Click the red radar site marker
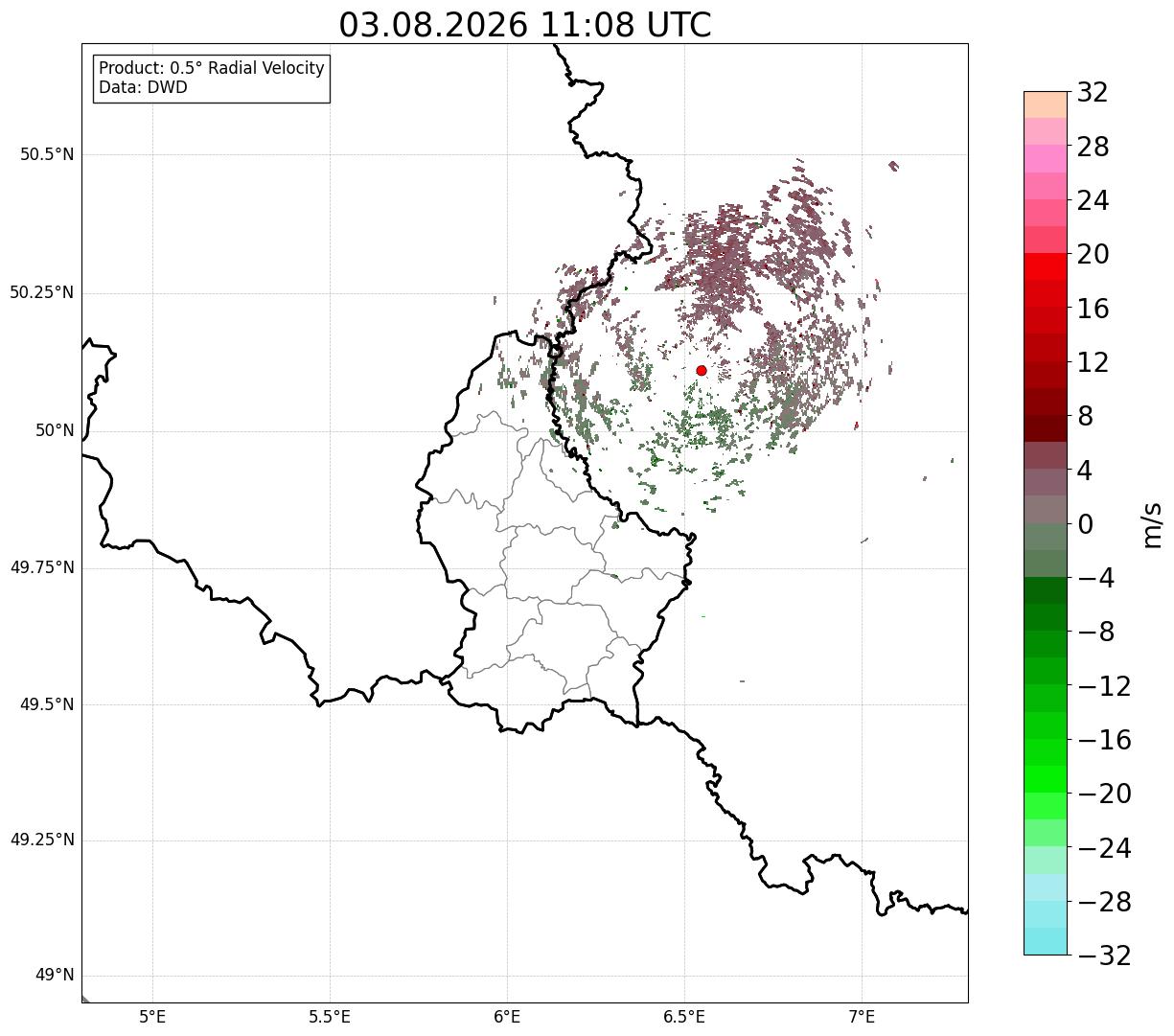Image resolution: width=1174 pixels, height=1036 pixels. click(702, 370)
